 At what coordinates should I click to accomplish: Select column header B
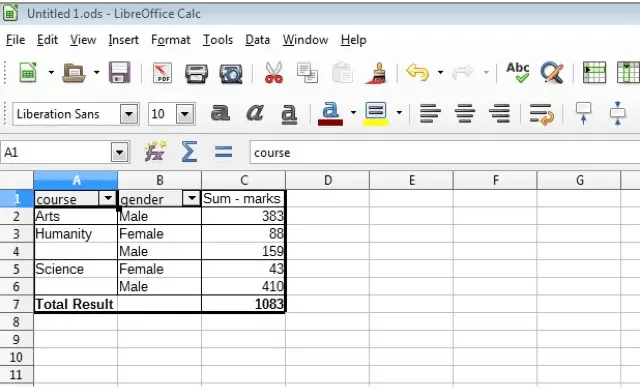[160, 180]
